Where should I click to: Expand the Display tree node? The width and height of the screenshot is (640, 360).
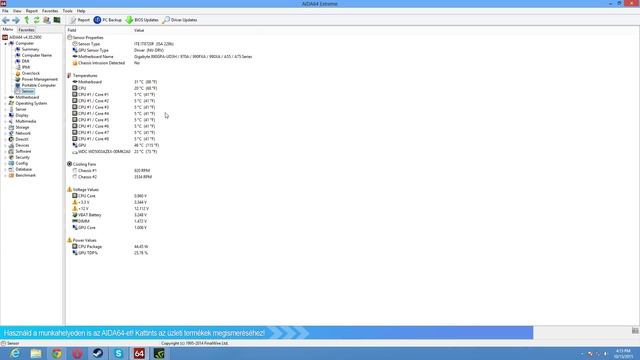(x=5, y=116)
